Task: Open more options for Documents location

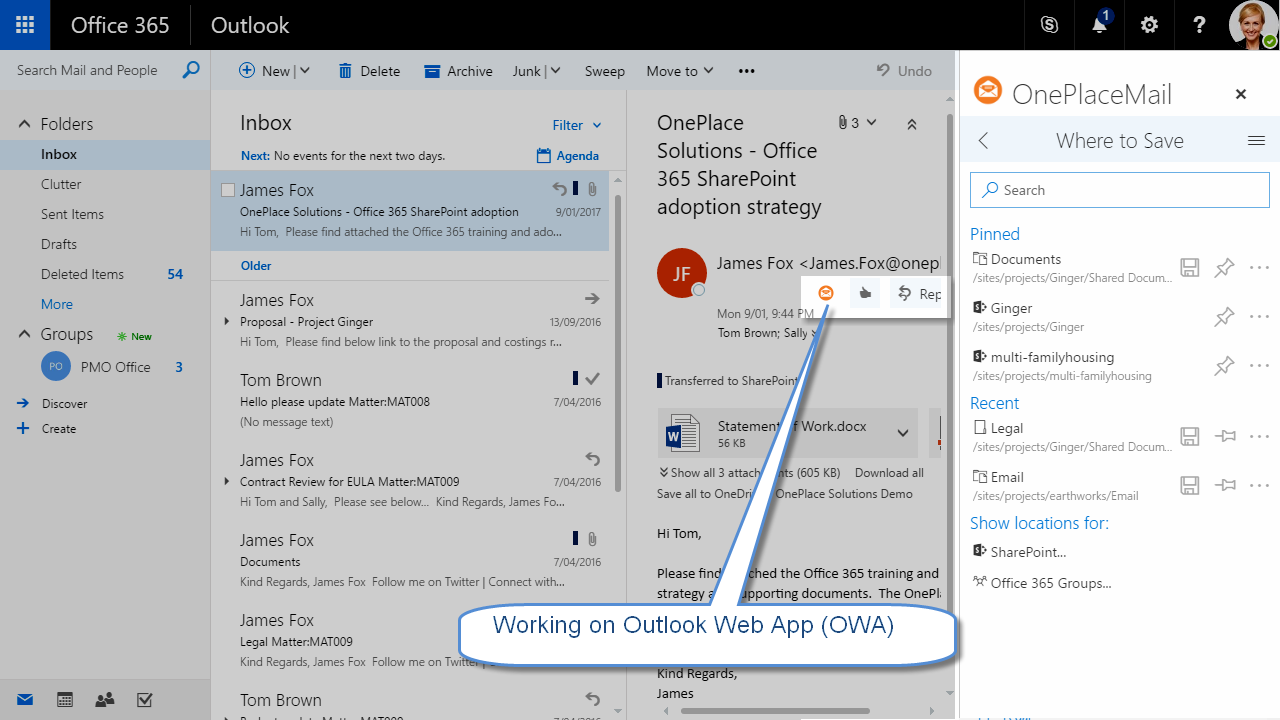Action: (1259, 267)
